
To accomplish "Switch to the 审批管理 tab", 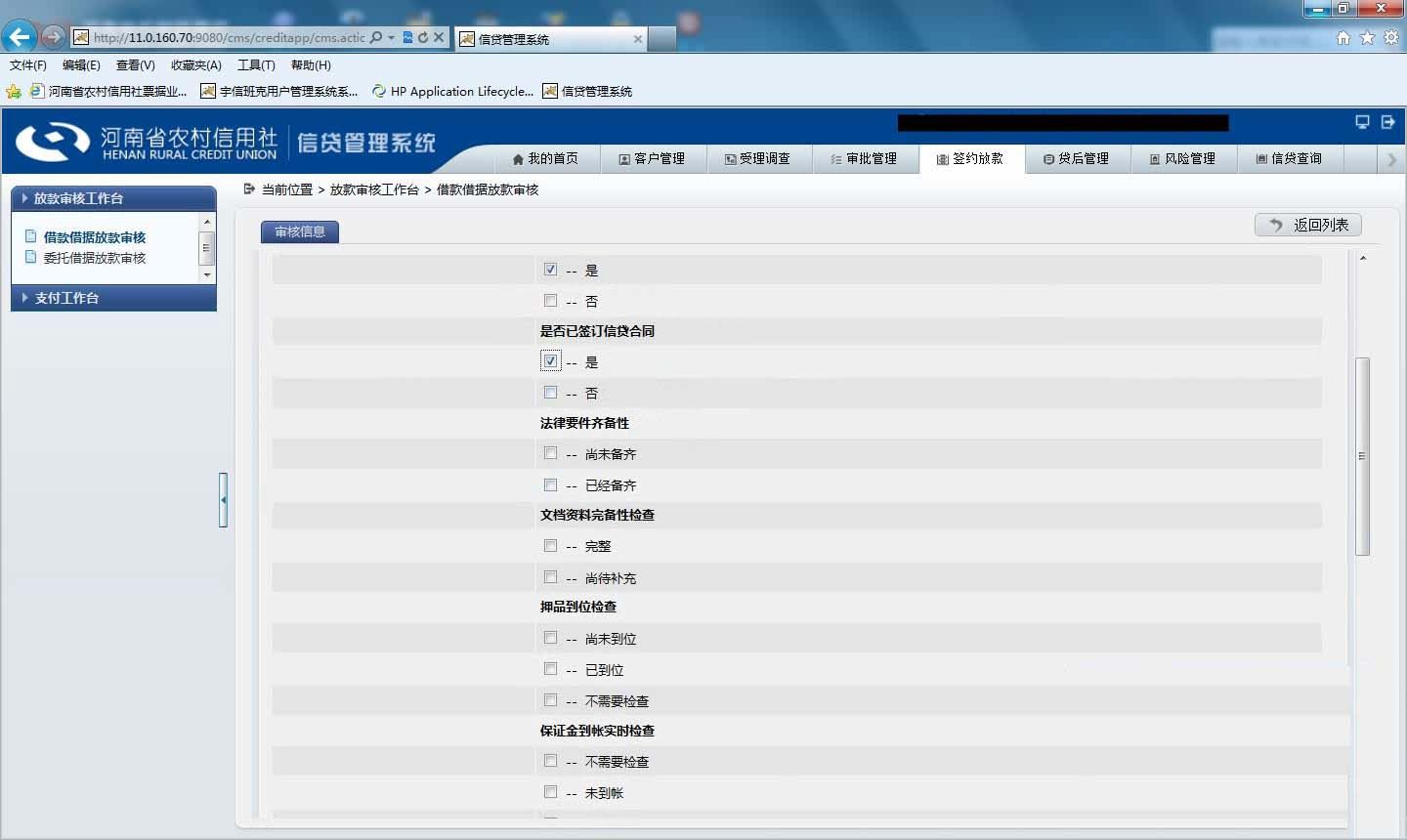I will click(x=864, y=158).
